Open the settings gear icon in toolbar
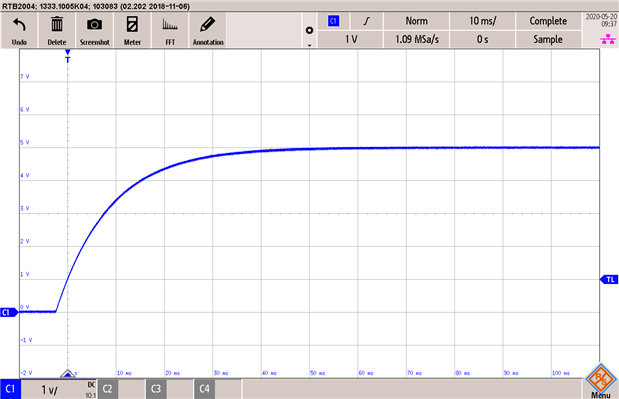The height and width of the screenshot is (399, 619). point(310,30)
